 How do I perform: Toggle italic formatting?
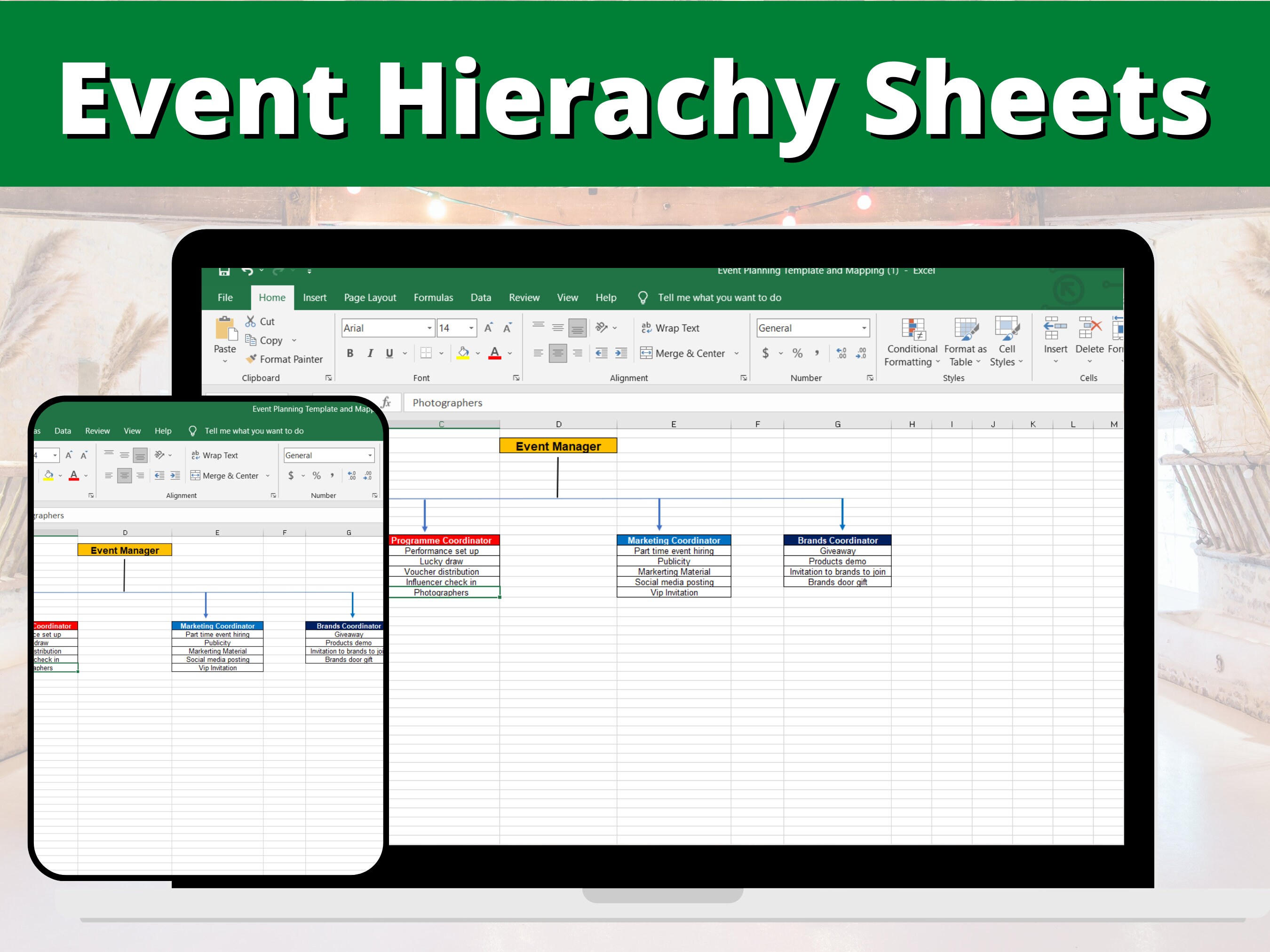click(370, 354)
